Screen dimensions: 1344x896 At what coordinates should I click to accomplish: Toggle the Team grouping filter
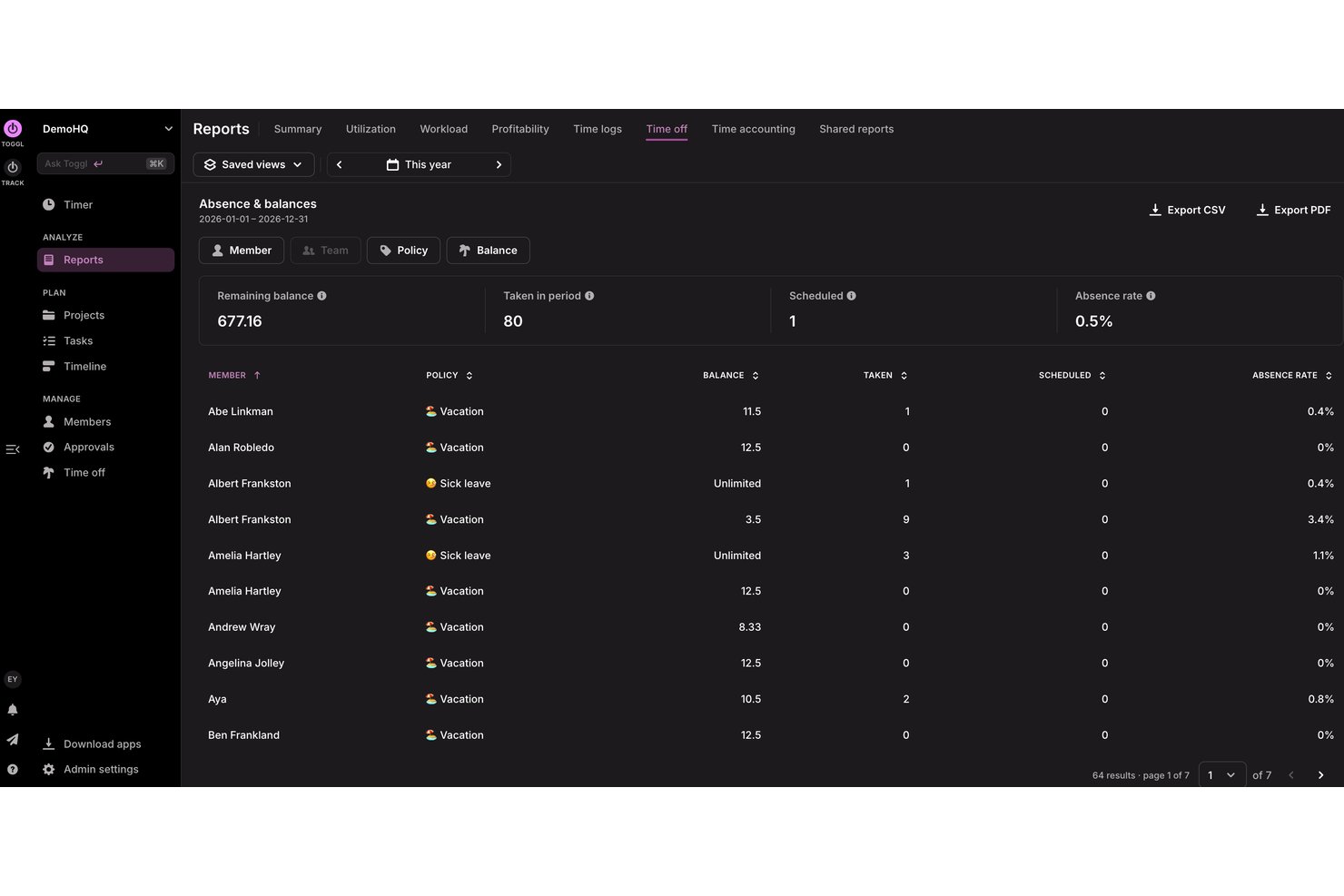(x=325, y=251)
